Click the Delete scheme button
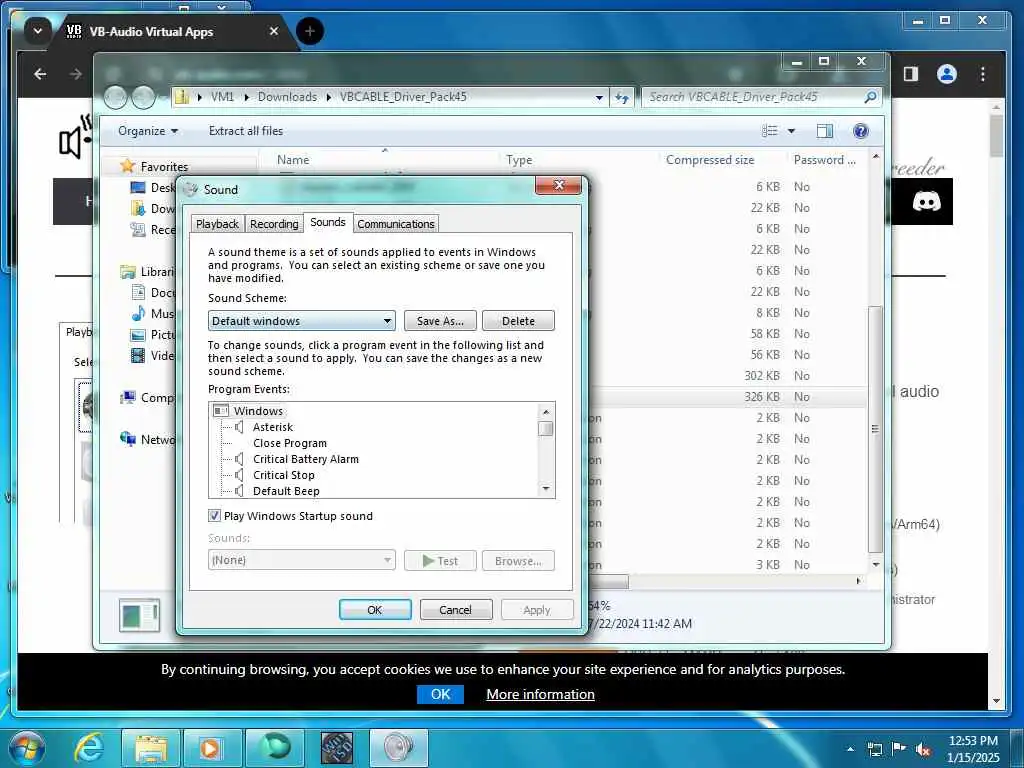 [519, 321]
